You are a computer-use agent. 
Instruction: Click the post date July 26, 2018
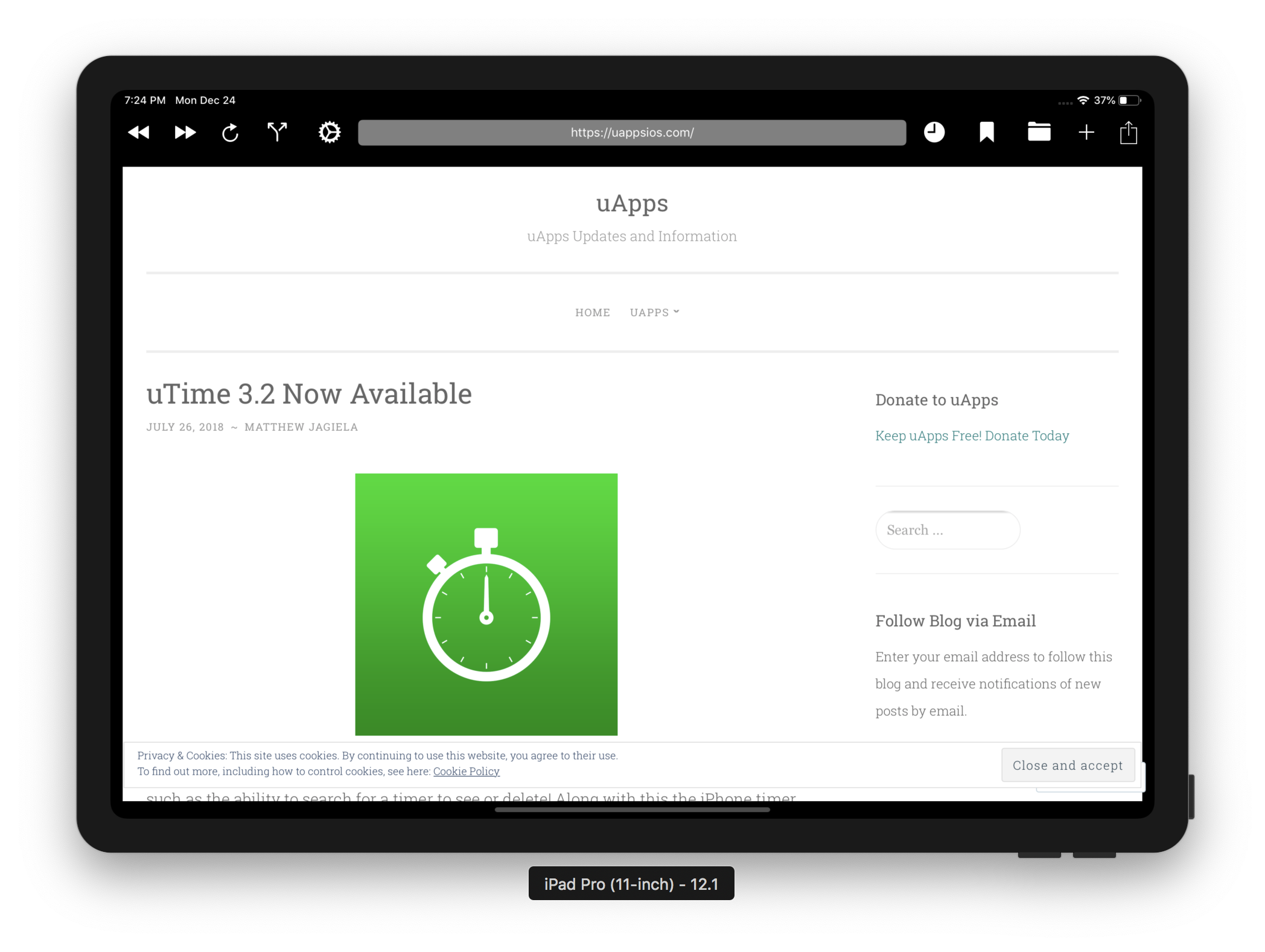185,427
